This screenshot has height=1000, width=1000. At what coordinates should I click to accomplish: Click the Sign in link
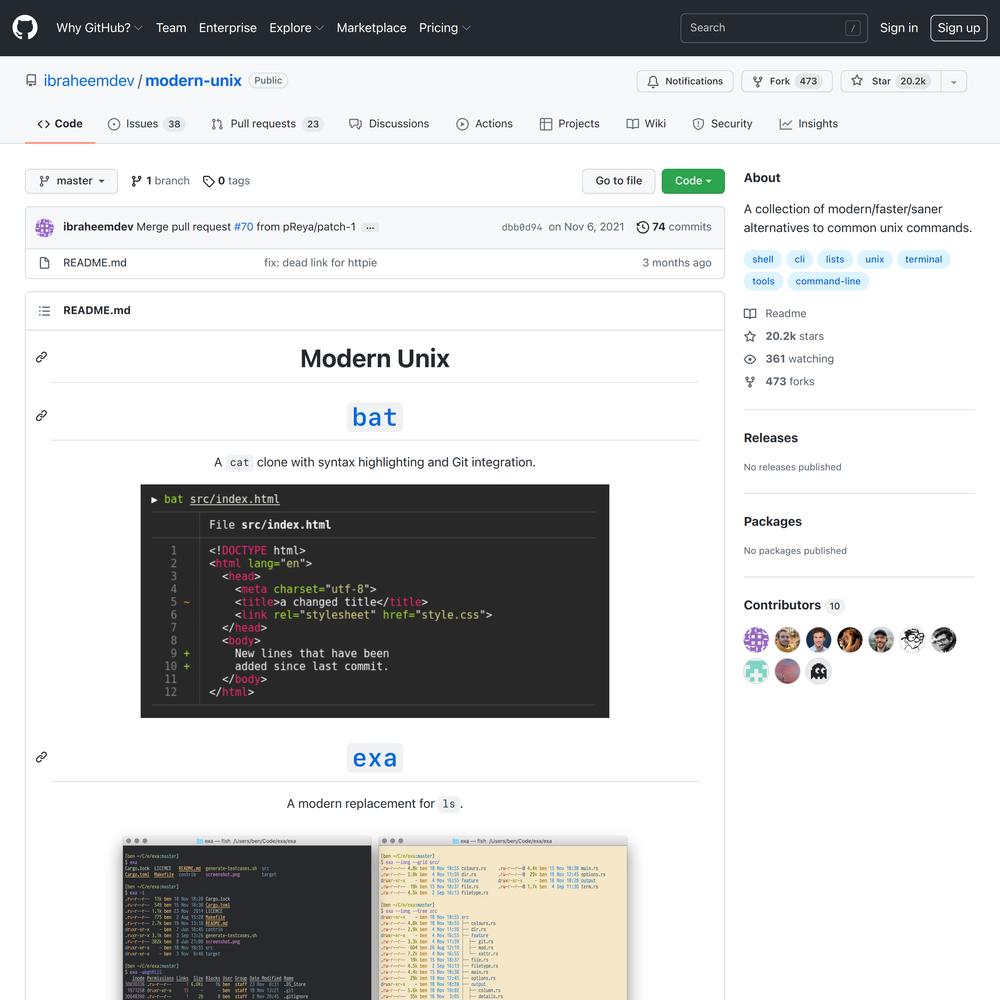pyautogui.click(x=899, y=28)
